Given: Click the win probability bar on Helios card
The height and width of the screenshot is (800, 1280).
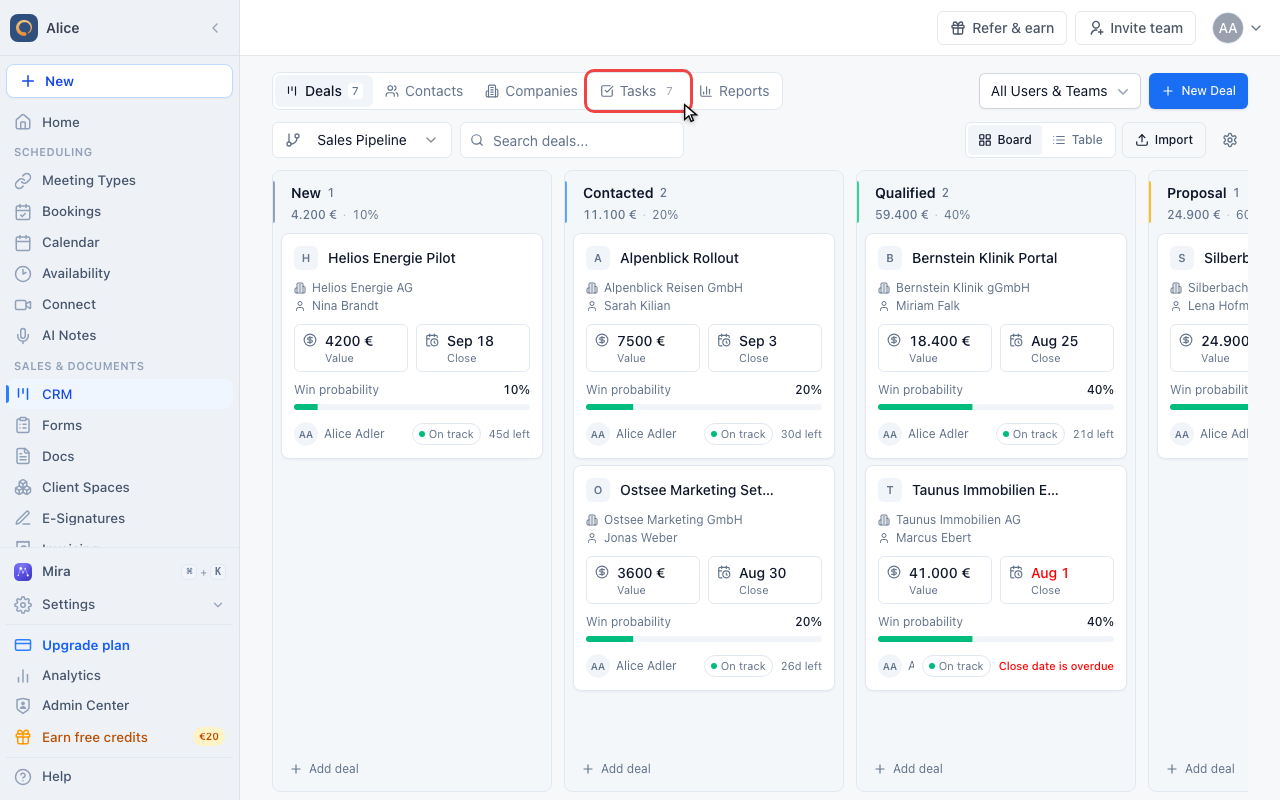Looking at the screenshot, I should pyautogui.click(x=412, y=407).
